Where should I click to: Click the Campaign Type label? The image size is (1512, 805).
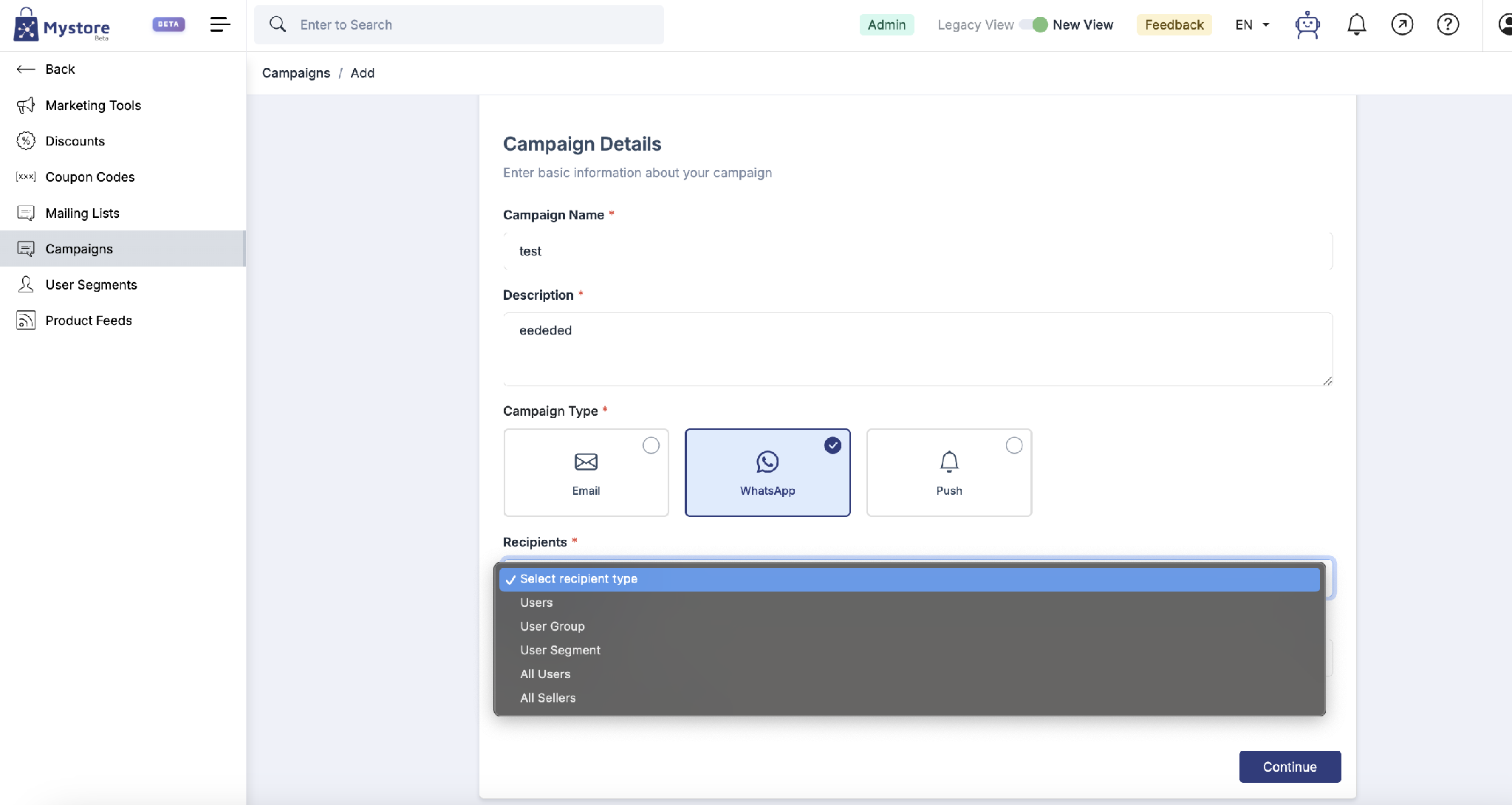point(550,411)
